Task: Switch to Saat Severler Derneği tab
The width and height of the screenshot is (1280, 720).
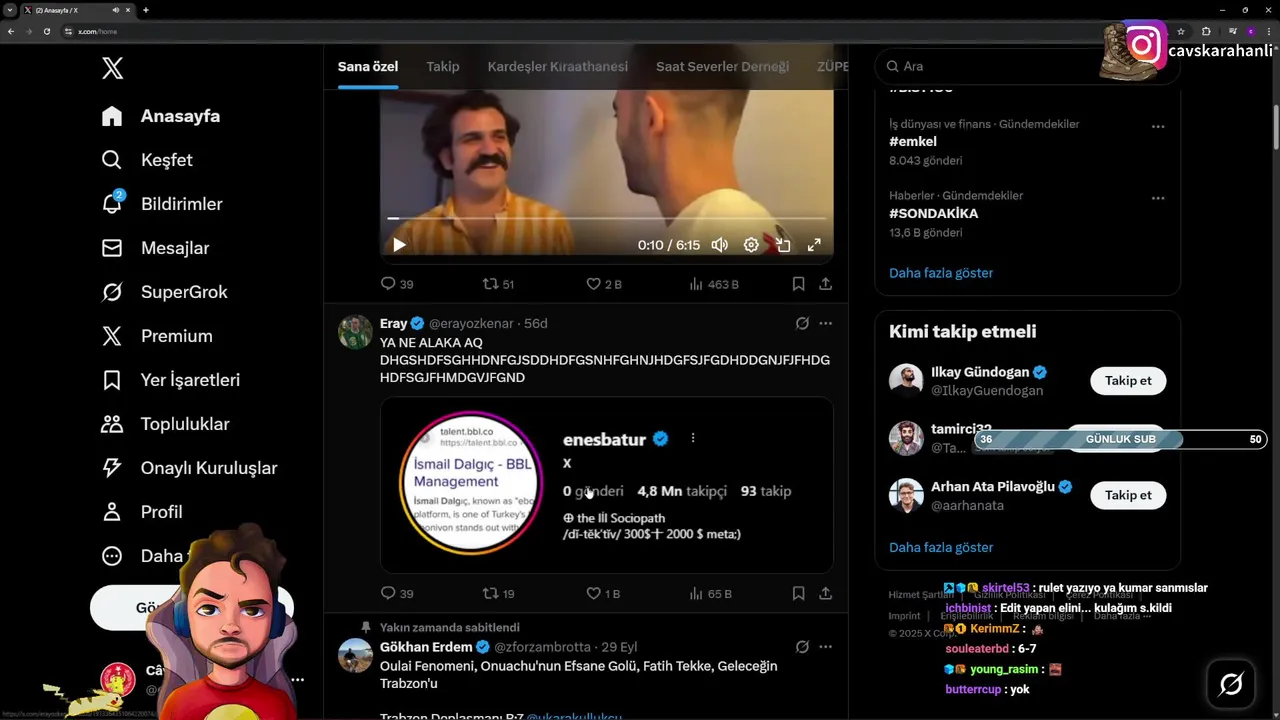Action: 722,66
